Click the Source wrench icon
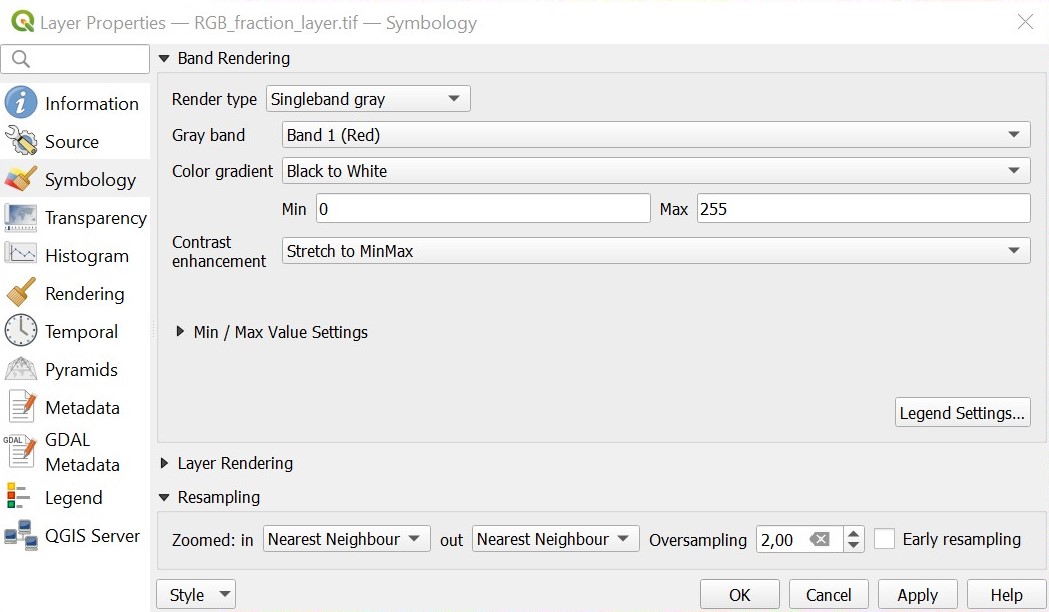The image size is (1049, 612). [21, 141]
